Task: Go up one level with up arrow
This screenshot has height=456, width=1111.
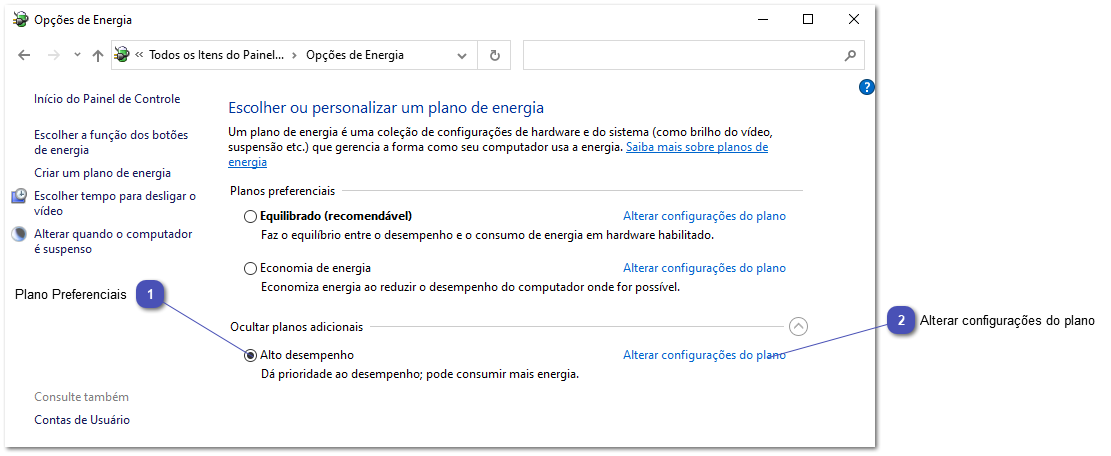Action: click(x=98, y=55)
